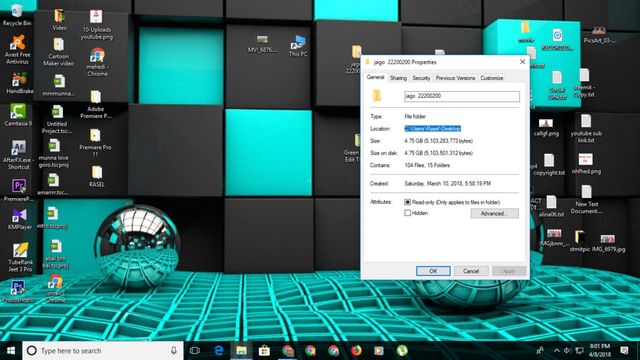640x360 pixels.
Task: Select the Avast Free Antivirus shortcut
Action: (17, 50)
